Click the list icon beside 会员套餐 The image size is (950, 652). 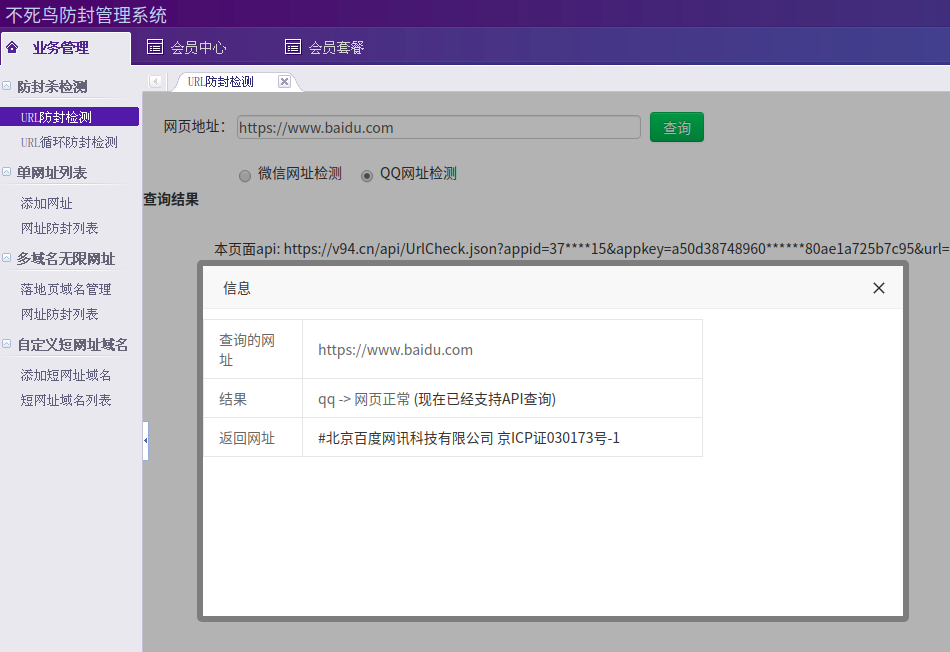[x=293, y=47]
